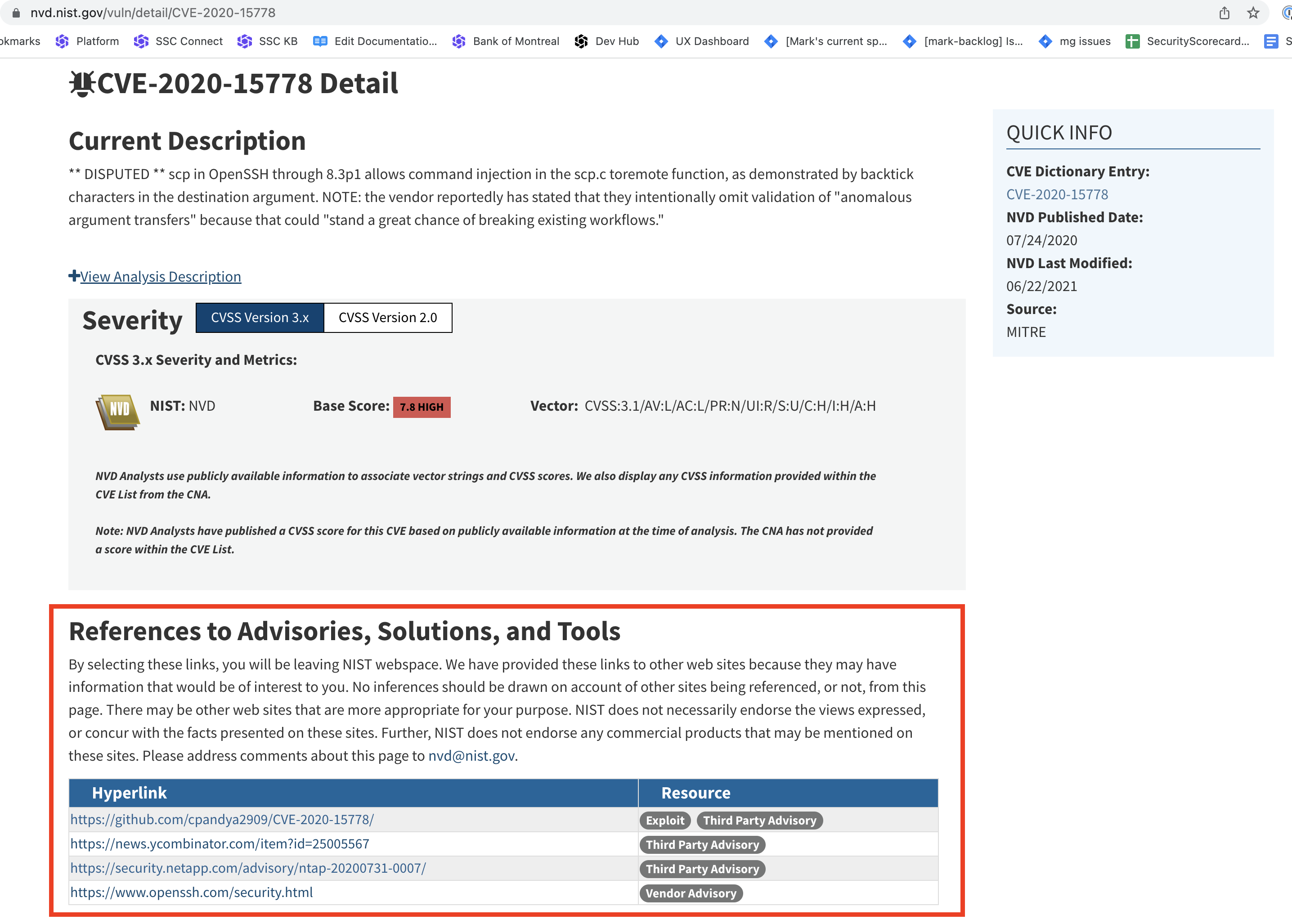Open the Platform bookmark
Image resolution: width=1292 pixels, height=924 pixels.
[x=97, y=41]
